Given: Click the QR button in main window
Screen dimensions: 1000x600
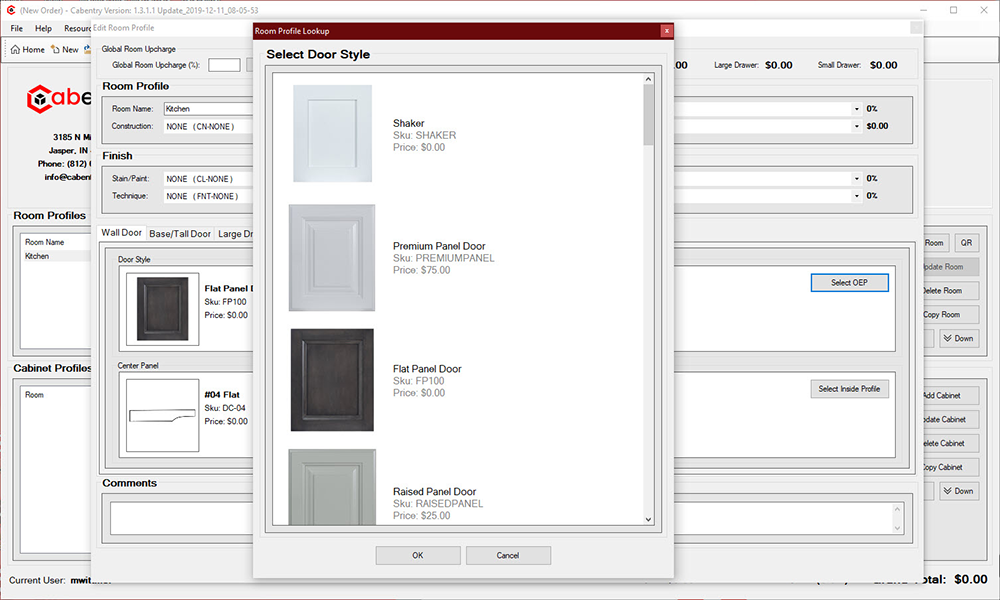Looking at the screenshot, I should tap(966, 243).
